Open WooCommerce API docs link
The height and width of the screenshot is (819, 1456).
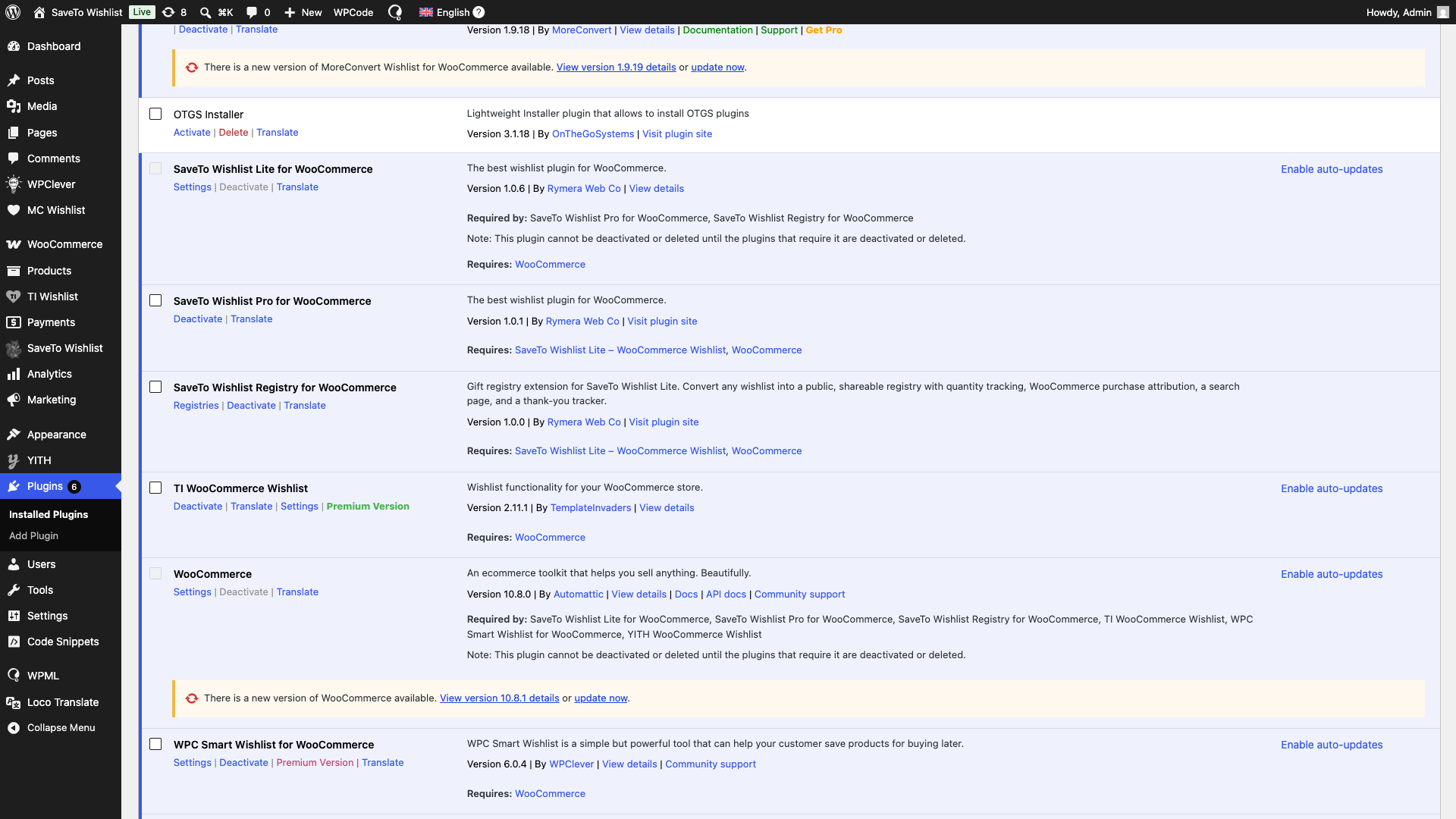(726, 594)
